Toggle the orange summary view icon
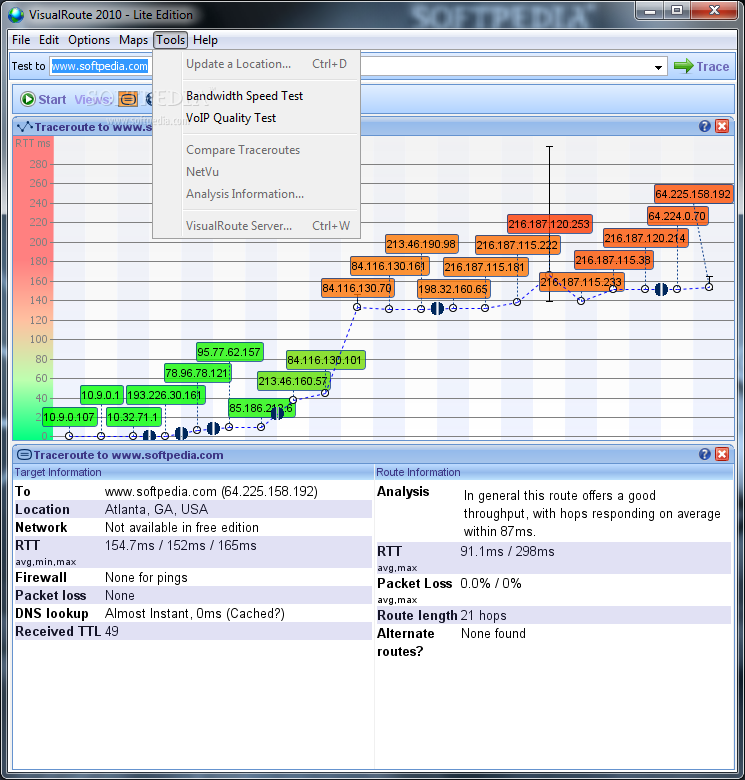The height and width of the screenshot is (780, 745). click(128, 99)
